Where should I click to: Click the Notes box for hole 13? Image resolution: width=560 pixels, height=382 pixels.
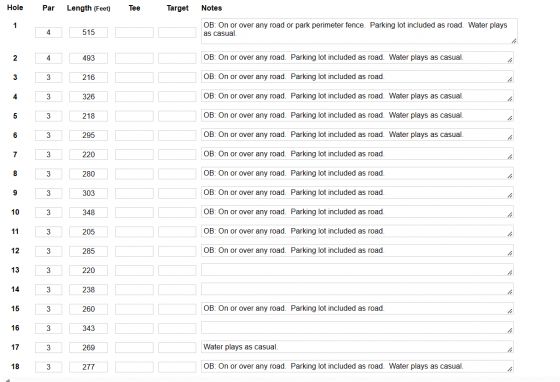(x=357, y=270)
